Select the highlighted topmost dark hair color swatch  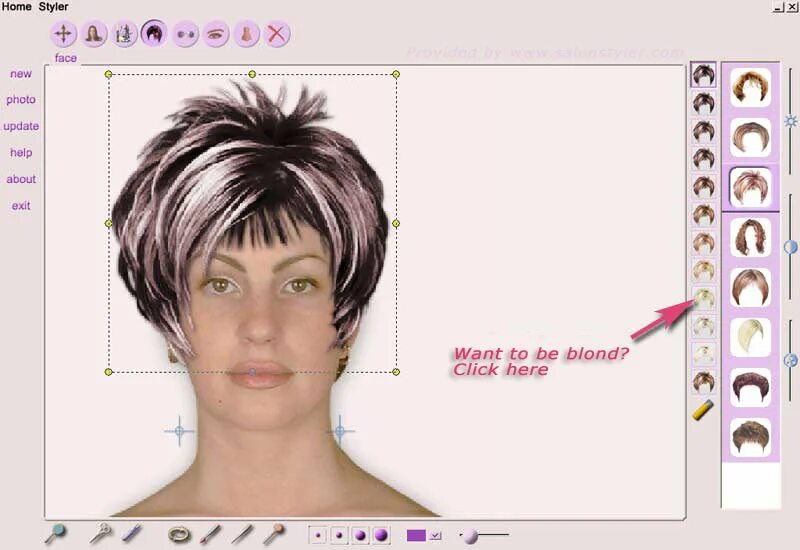pyautogui.click(x=703, y=75)
